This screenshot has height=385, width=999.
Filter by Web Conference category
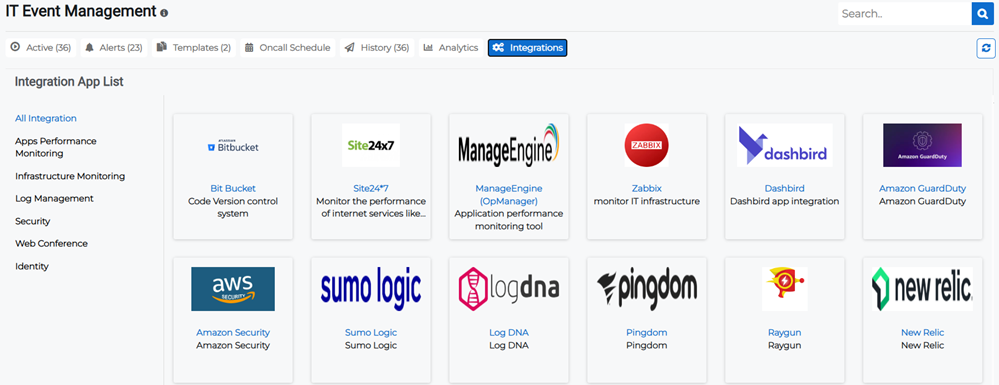(x=52, y=243)
